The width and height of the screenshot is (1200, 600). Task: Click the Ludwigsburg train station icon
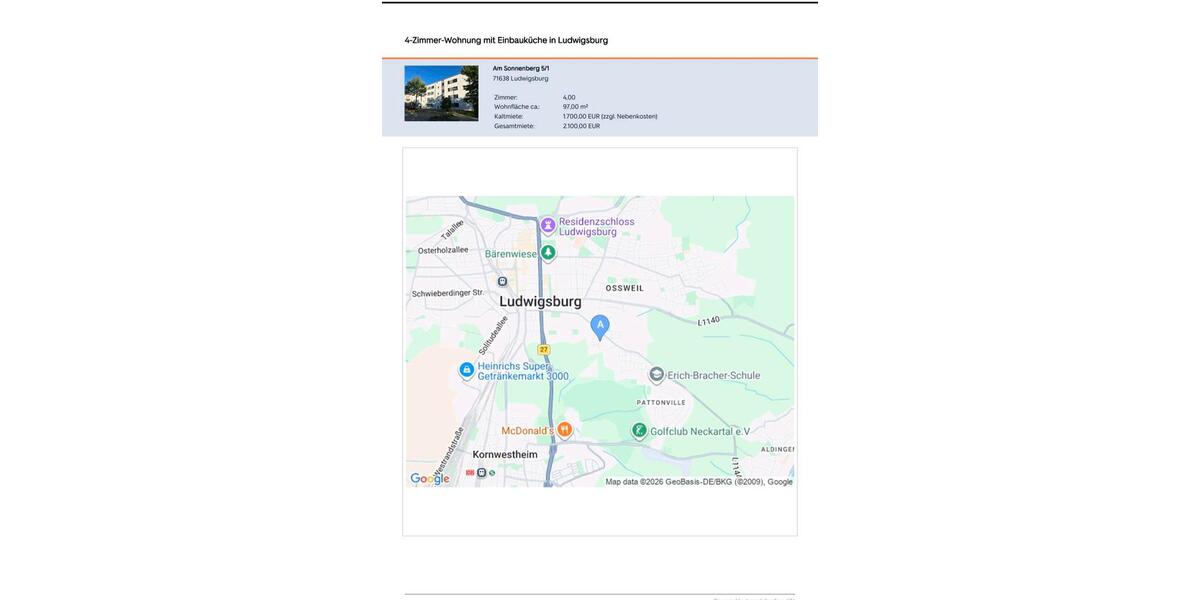pos(502,282)
